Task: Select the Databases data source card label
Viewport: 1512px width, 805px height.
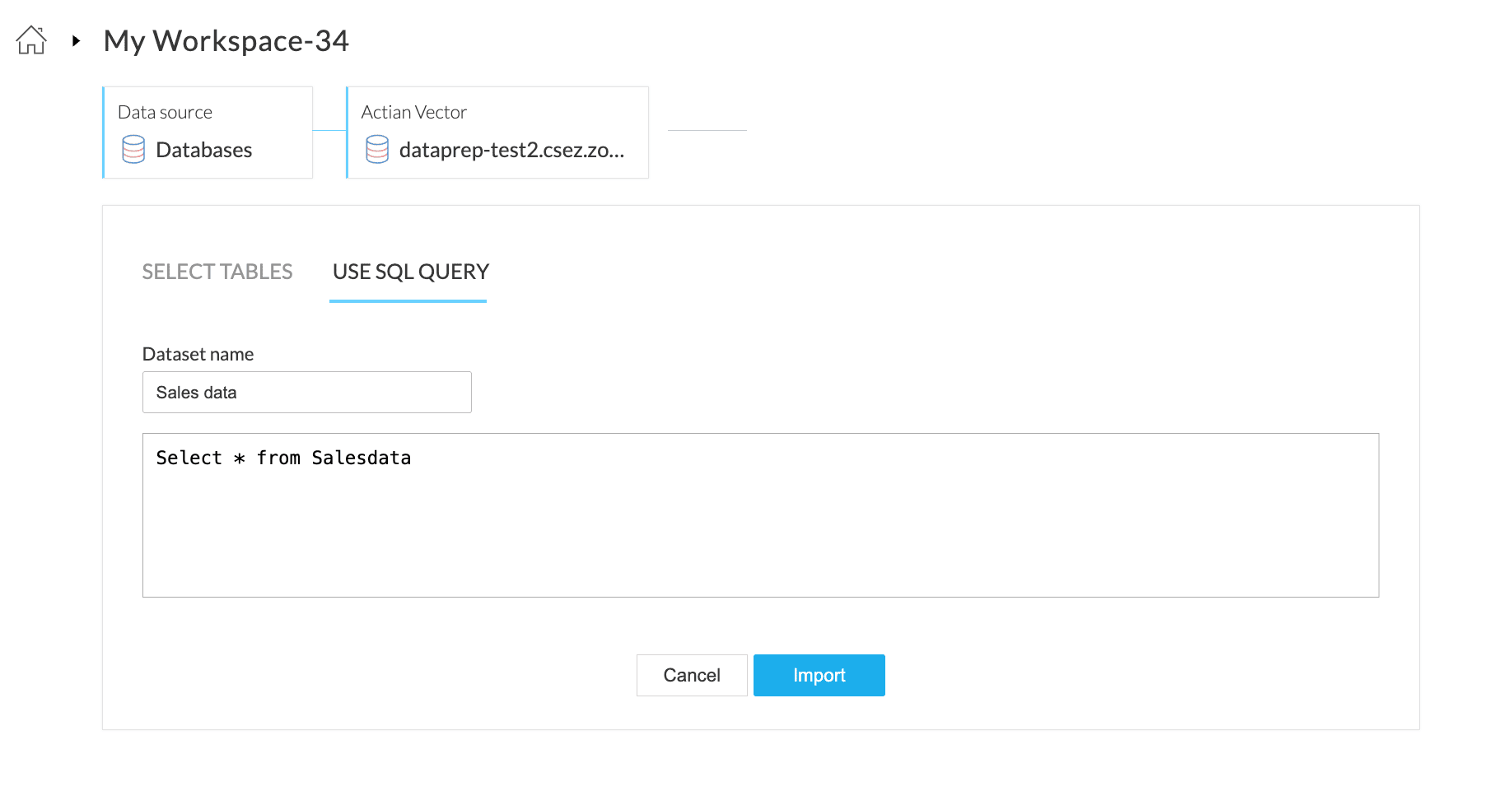Action: [203, 150]
